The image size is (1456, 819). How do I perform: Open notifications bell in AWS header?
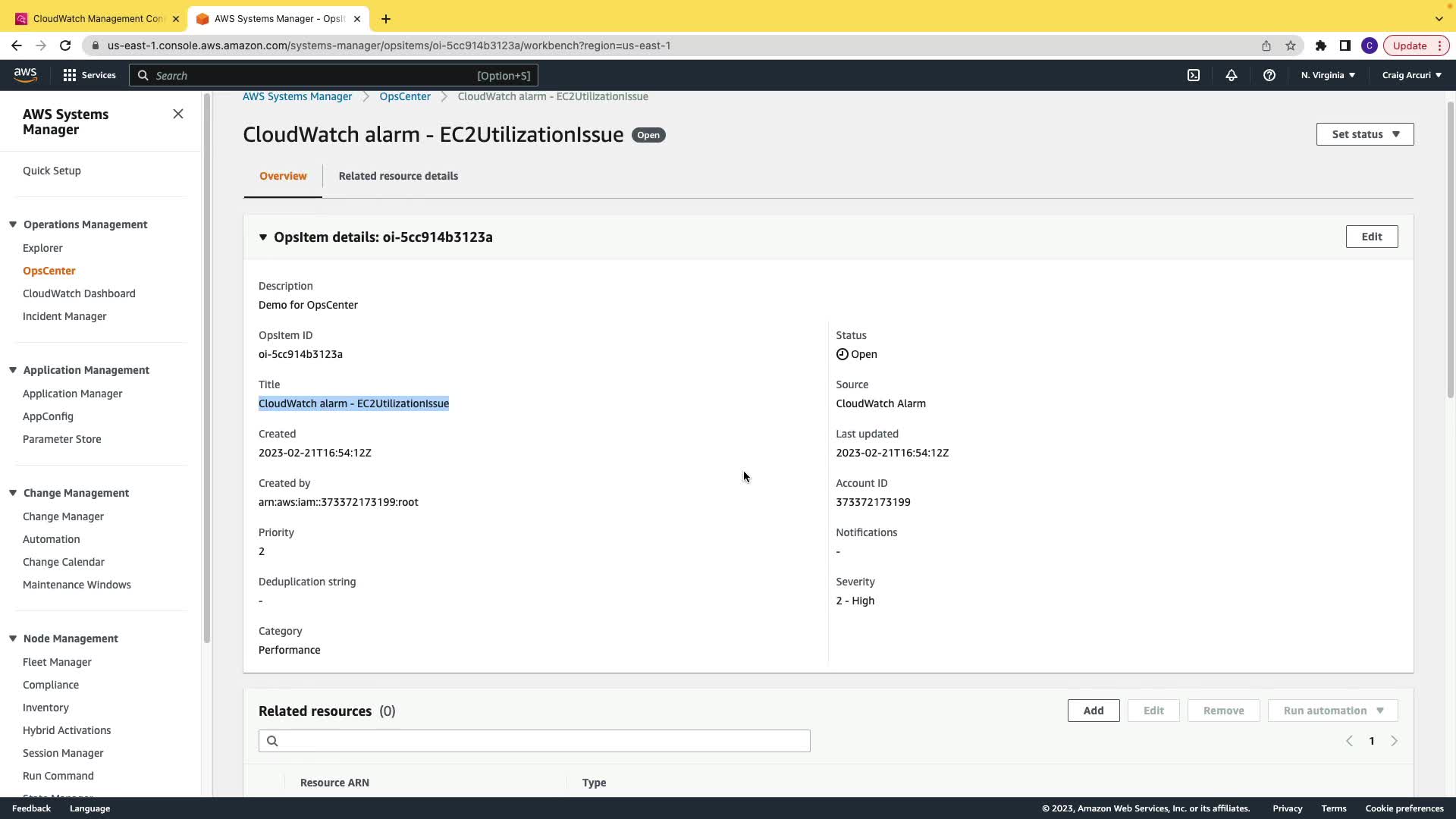(1232, 75)
